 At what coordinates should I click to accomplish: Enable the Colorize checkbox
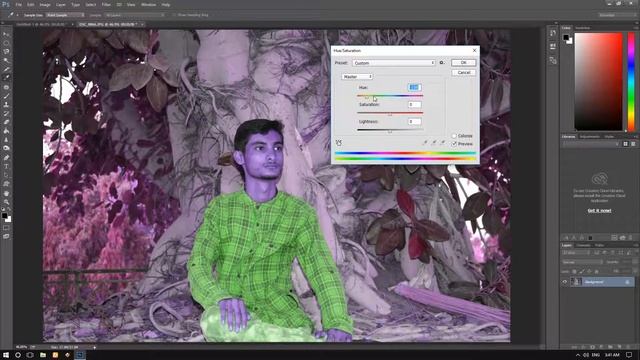tap(454, 136)
